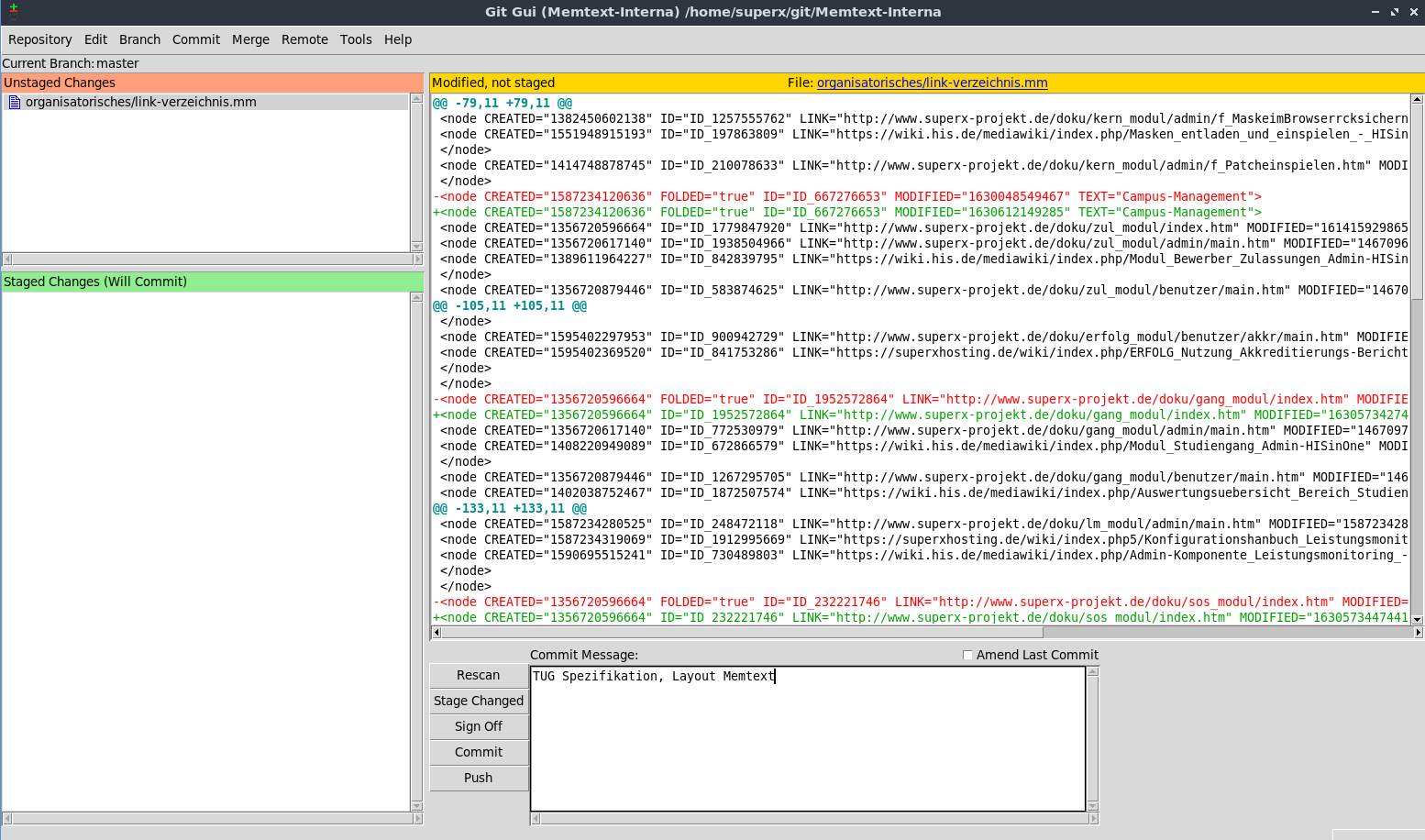Click the Push button
This screenshot has width=1425, height=840.
click(x=478, y=778)
